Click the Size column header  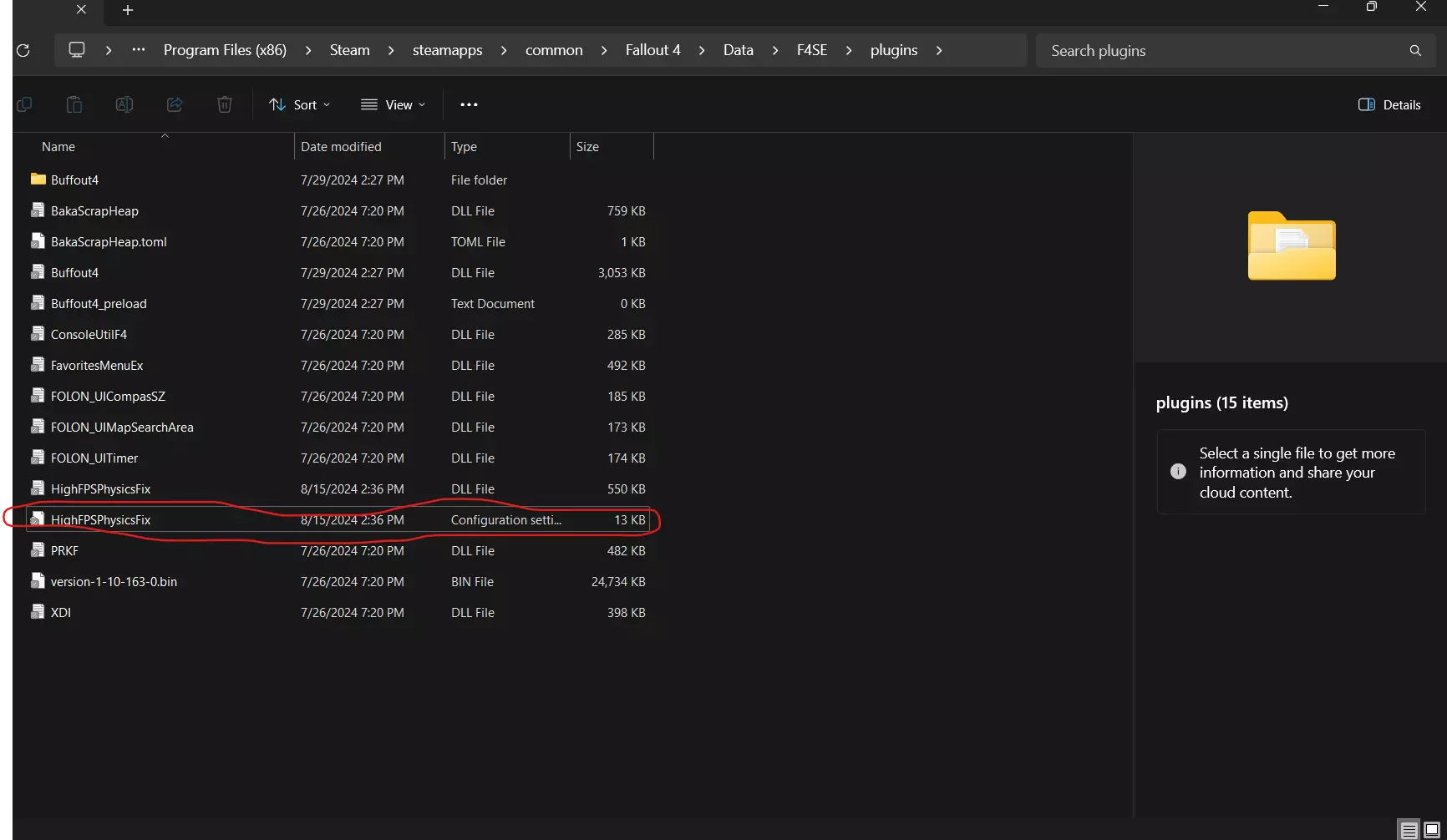tap(587, 146)
